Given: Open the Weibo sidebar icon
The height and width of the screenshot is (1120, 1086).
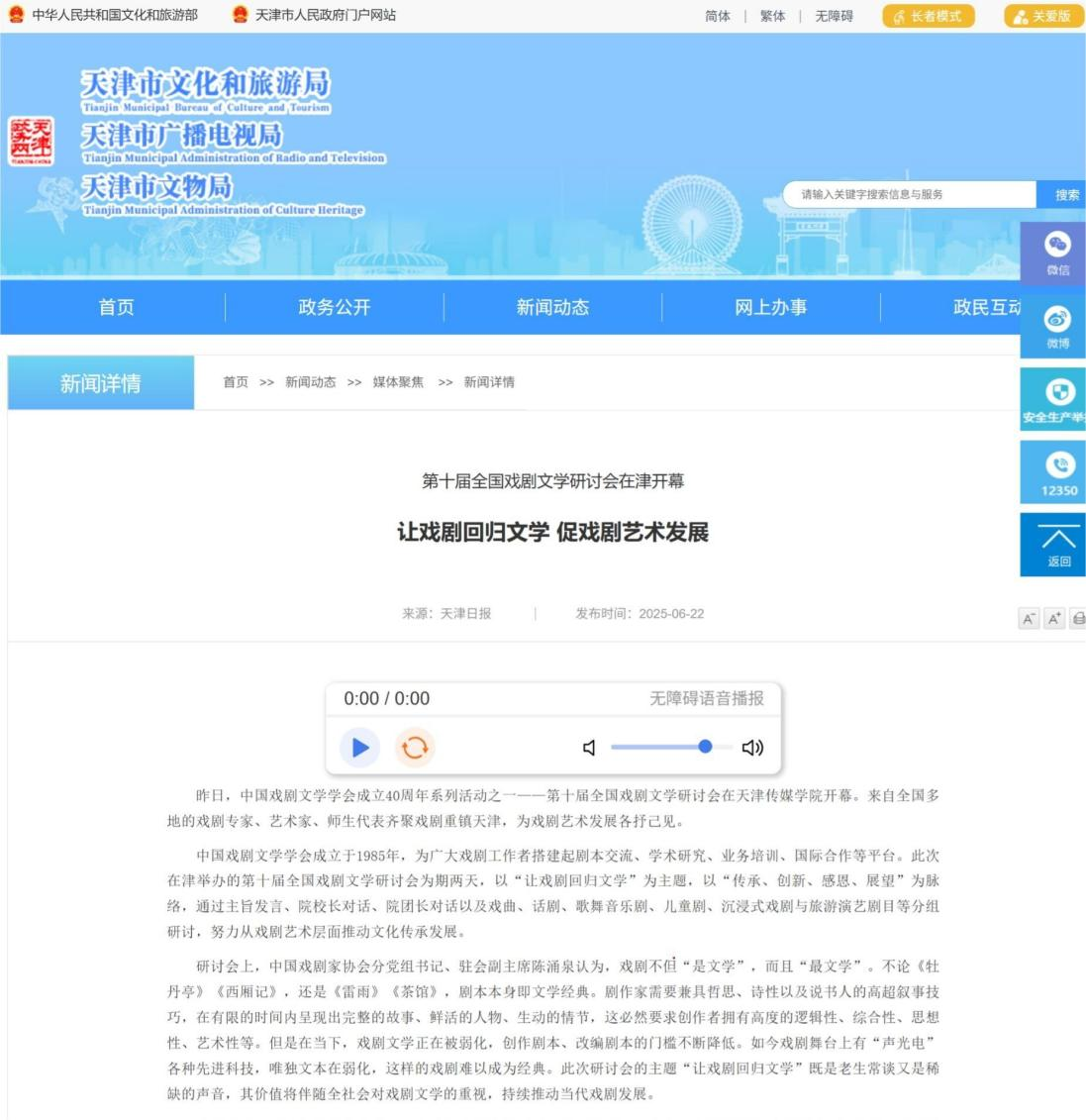Looking at the screenshot, I should 1057,326.
